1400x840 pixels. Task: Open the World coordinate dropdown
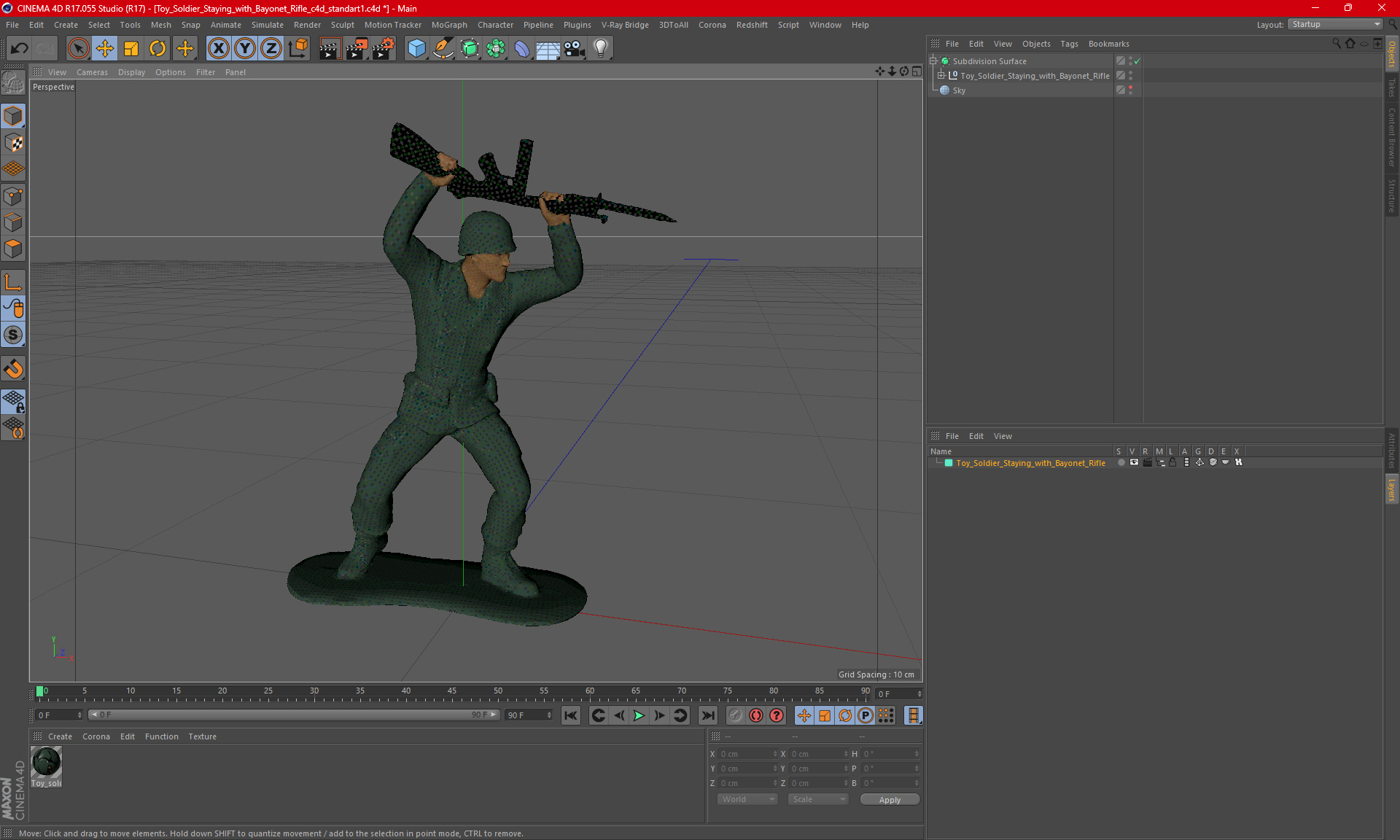(747, 799)
